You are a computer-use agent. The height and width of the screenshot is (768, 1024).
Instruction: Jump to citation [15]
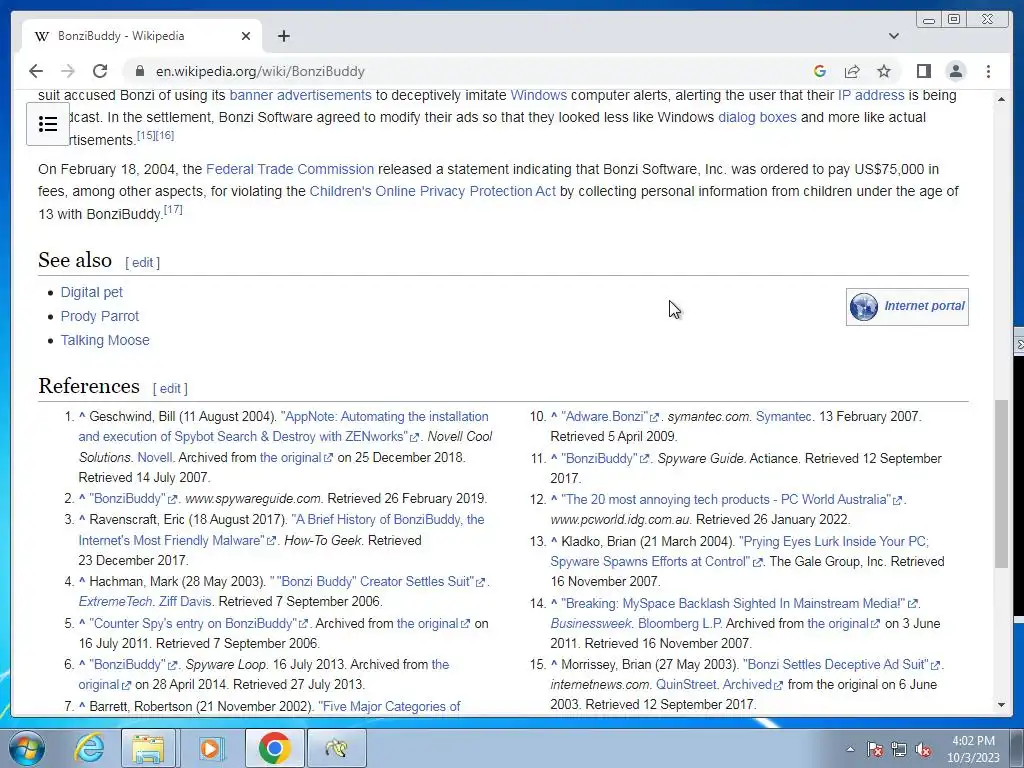click(x=146, y=135)
